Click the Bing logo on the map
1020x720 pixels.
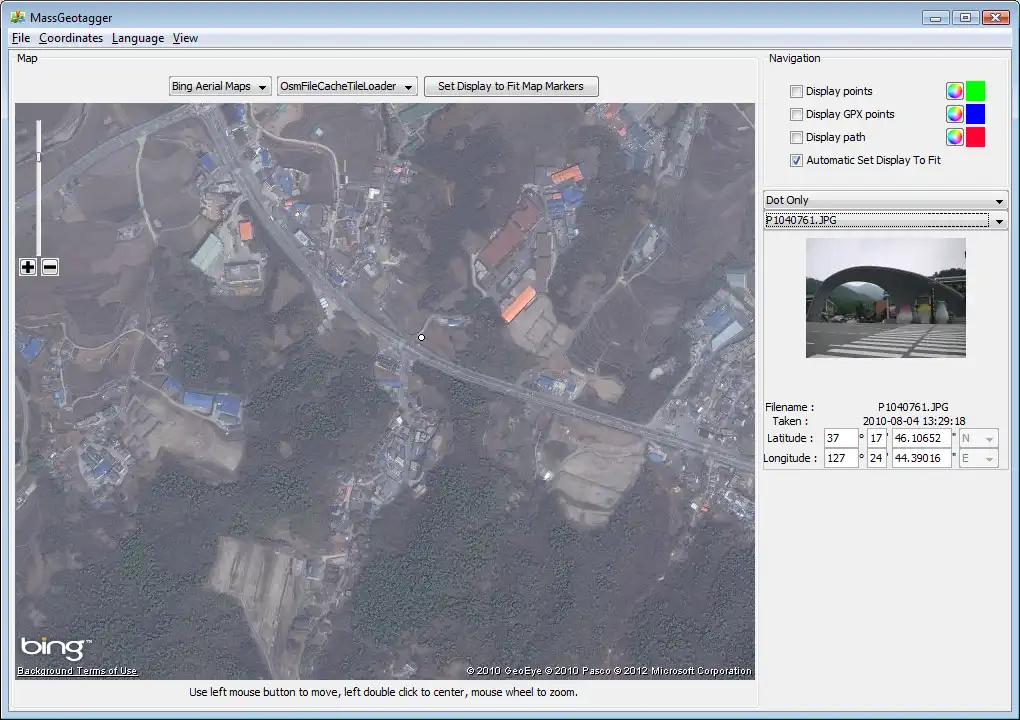(55, 648)
